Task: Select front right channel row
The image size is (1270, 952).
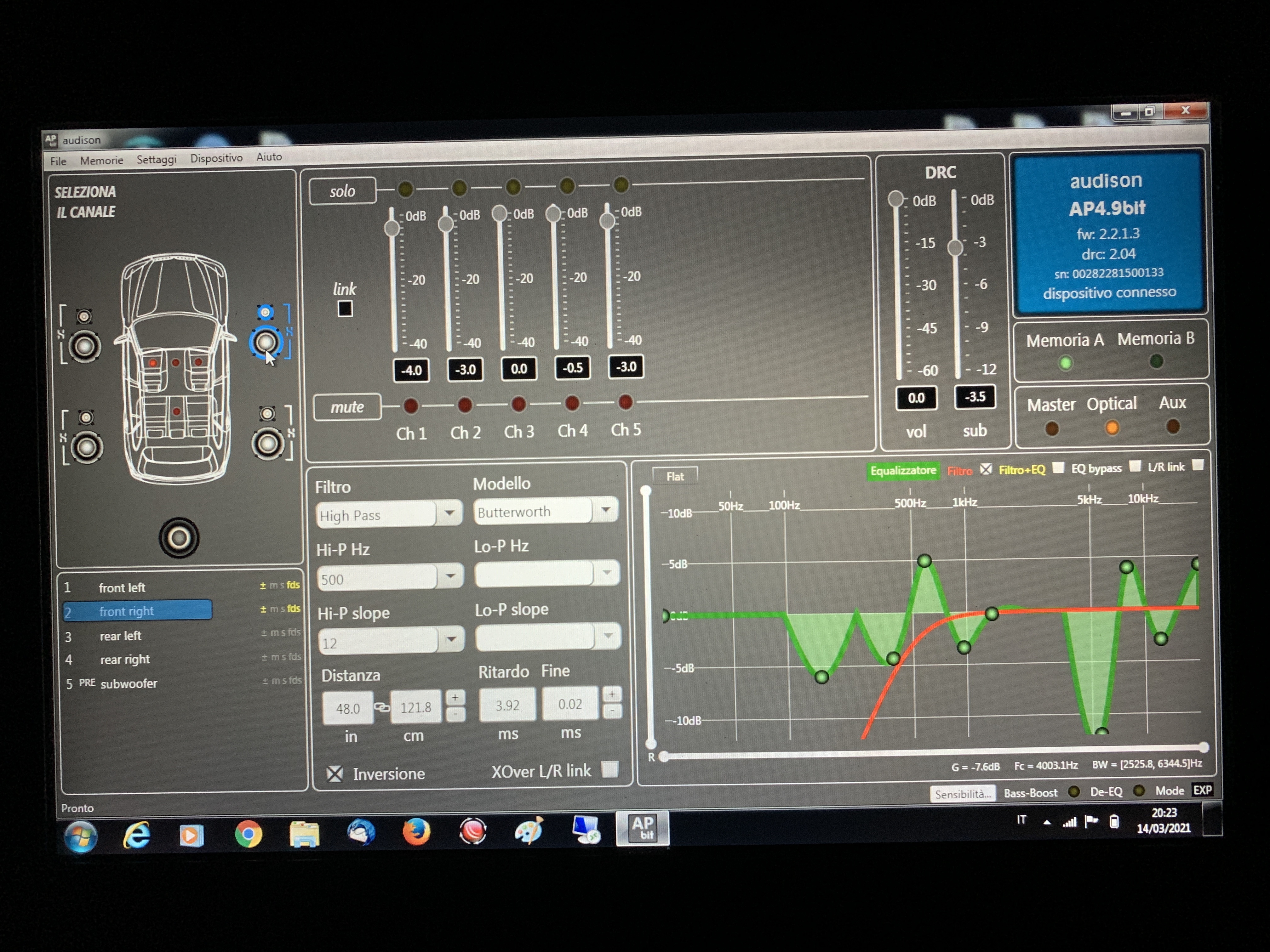Action: click(x=138, y=610)
